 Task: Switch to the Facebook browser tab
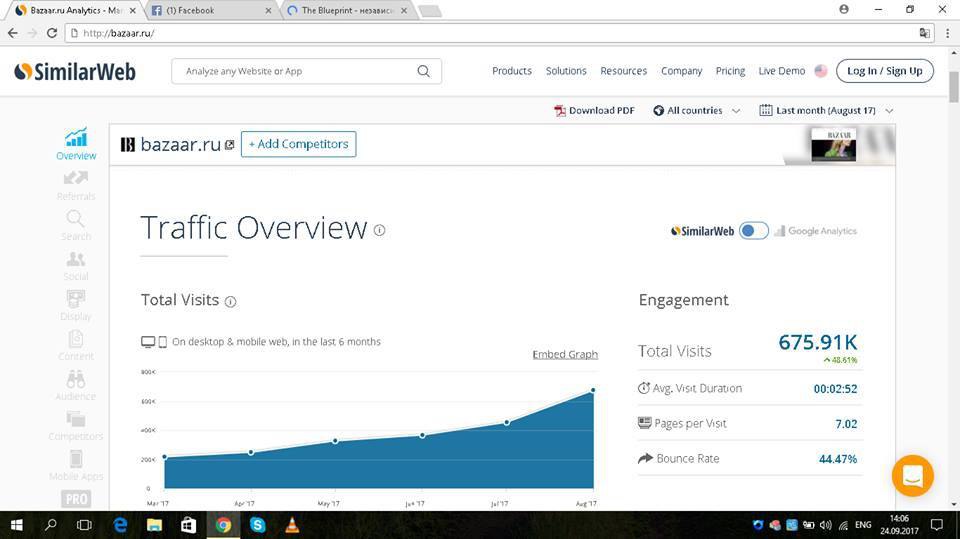[211, 10]
